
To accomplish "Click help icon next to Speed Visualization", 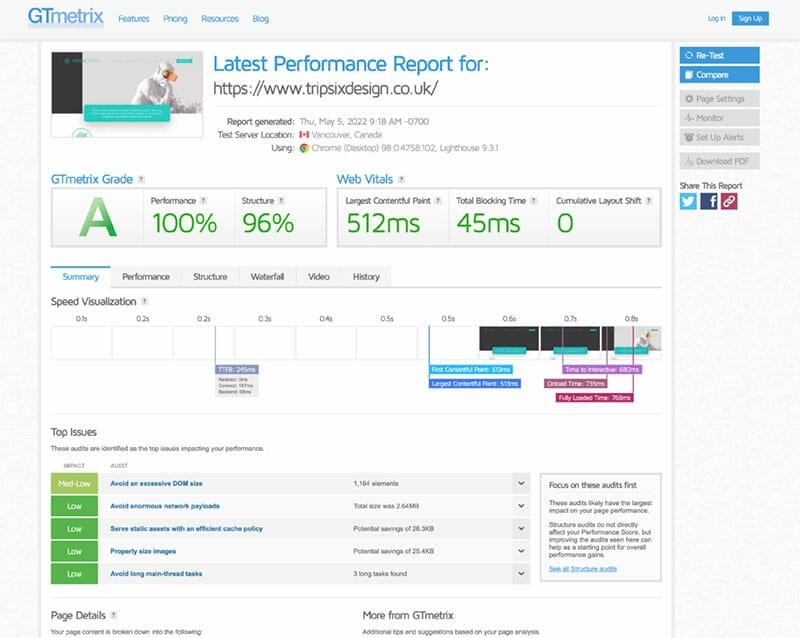I will [145, 301].
